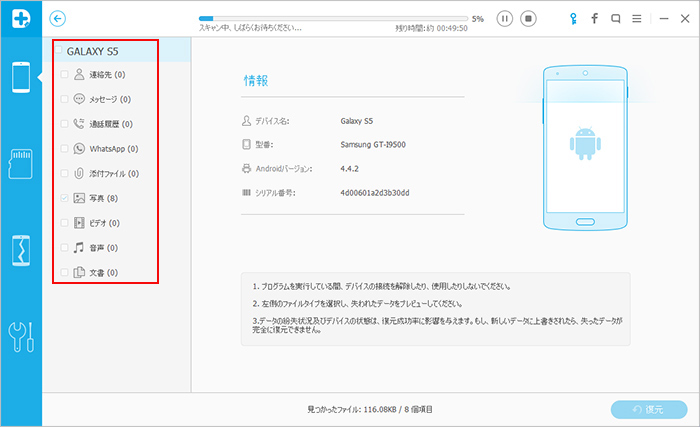The height and width of the screenshot is (427, 700).
Task: Click the model number phone icon
Action: click(x=246, y=144)
